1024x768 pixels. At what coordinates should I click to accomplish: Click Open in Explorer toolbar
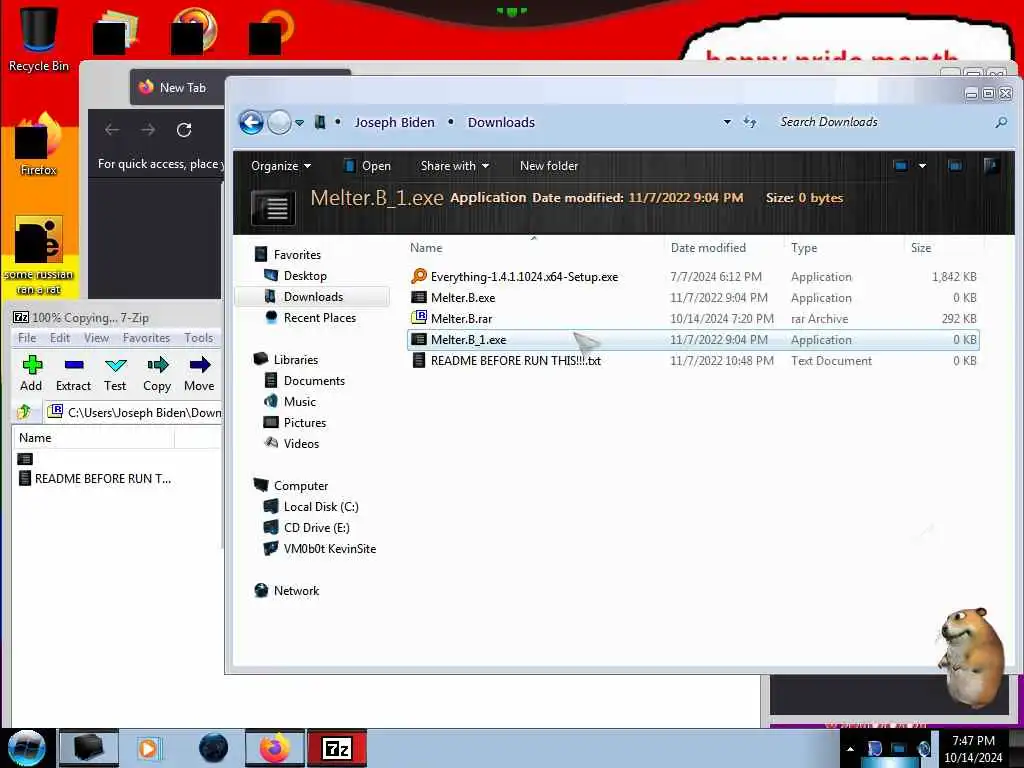pyautogui.click(x=367, y=166)
